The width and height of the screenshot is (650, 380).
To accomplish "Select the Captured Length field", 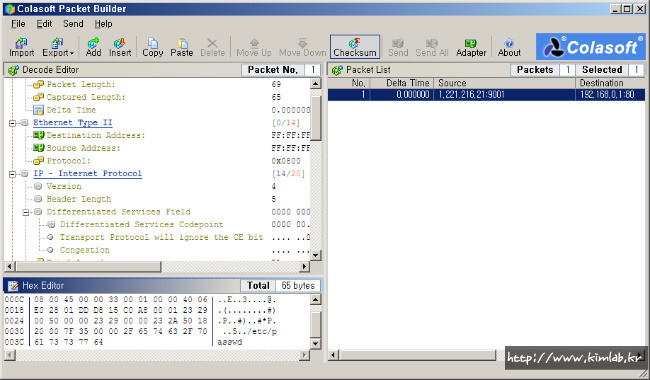I will click(x=85, y=97).
